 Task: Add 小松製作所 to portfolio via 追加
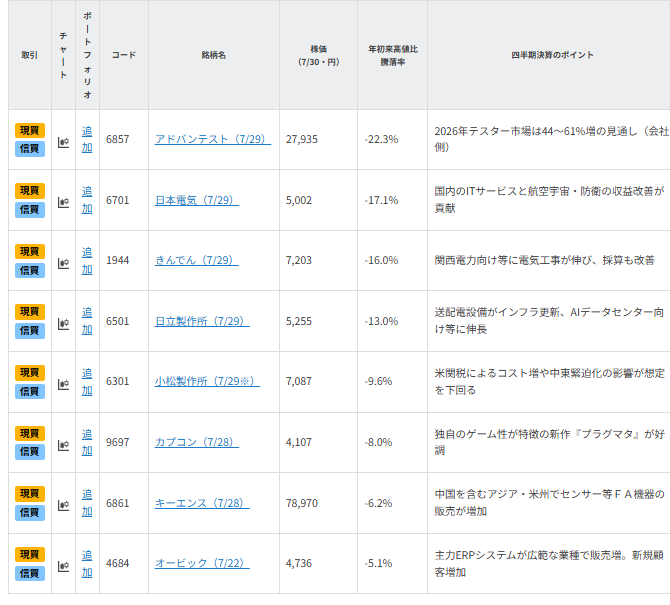pos(87,382)
